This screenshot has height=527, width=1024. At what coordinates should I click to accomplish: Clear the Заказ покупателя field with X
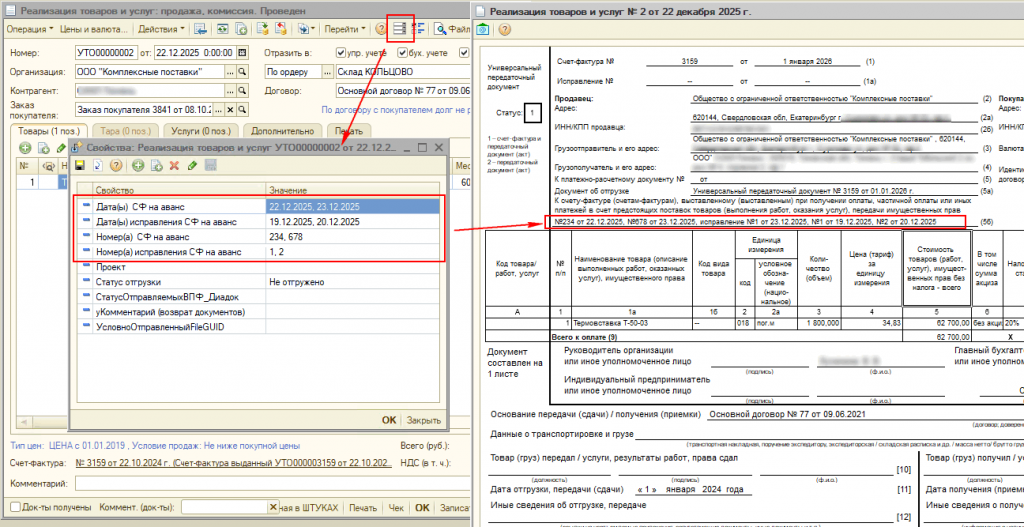(232, 110)
